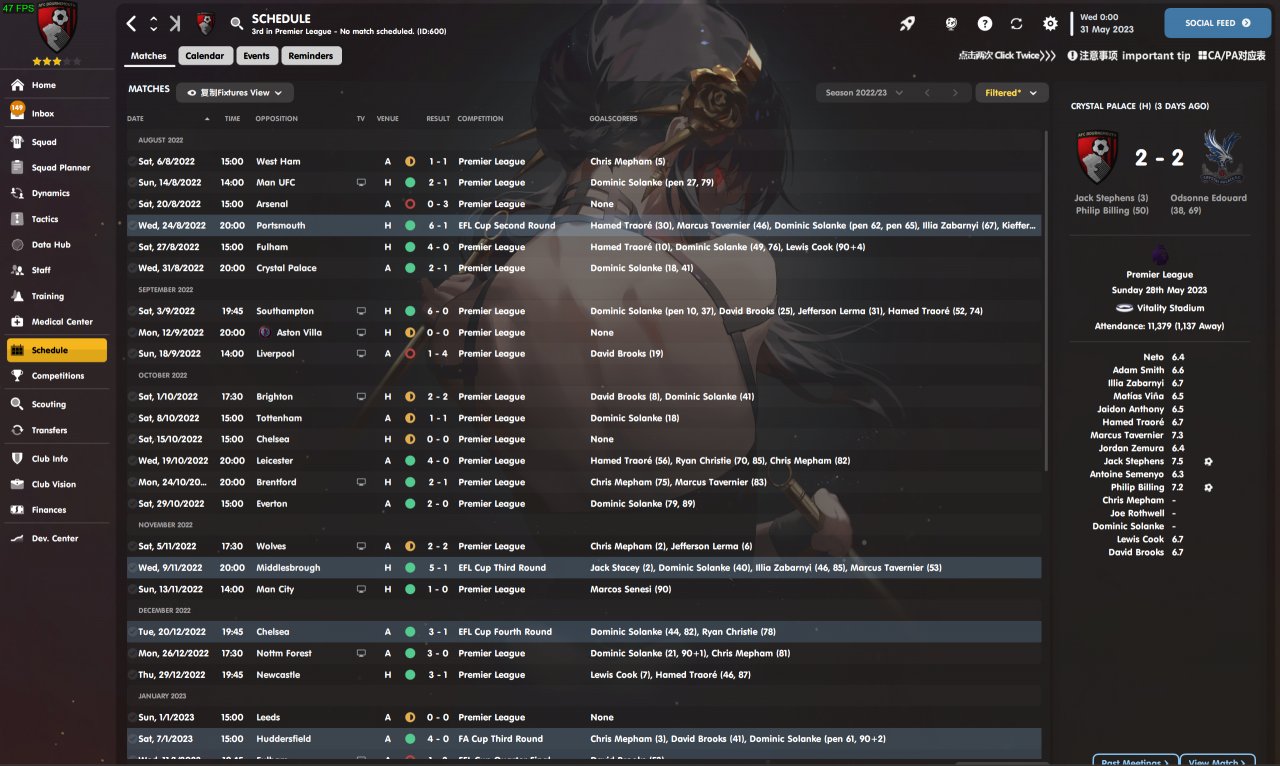
Task: Toggle the circle checkbox for Arsenal match
Action: click(x=133, y=204)
